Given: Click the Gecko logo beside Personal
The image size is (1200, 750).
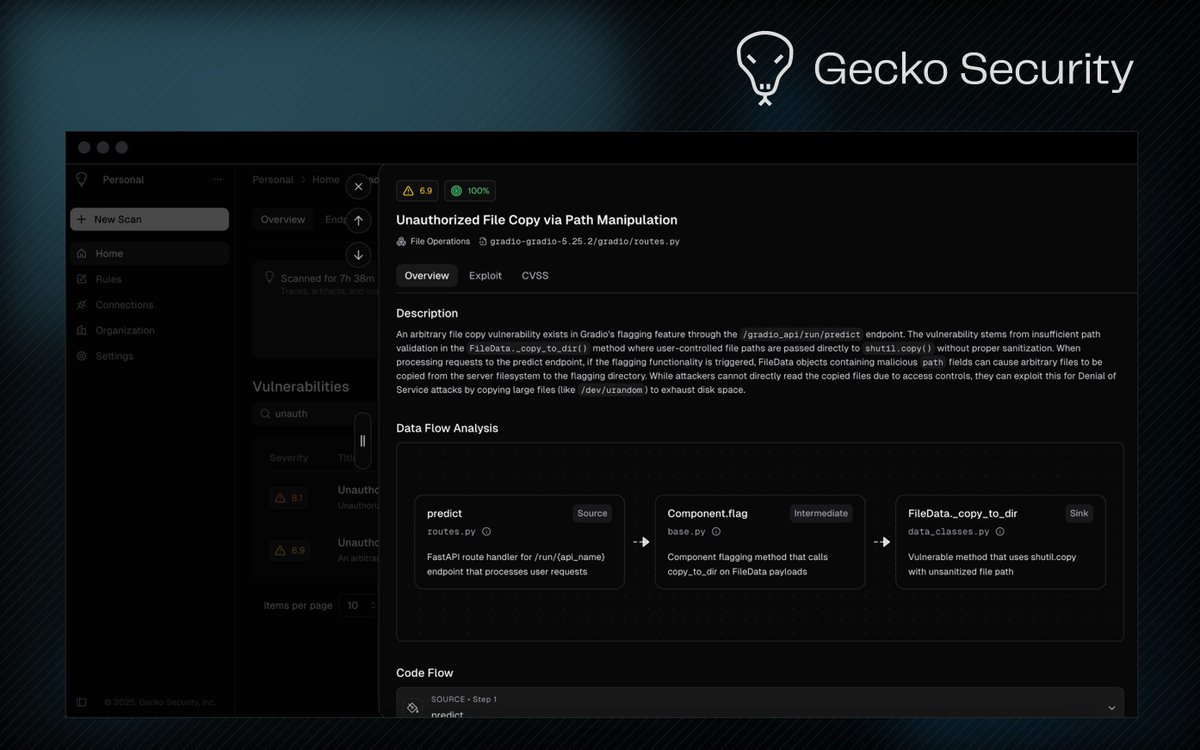Looking at the screenshot, I should (x=82, y=179).
